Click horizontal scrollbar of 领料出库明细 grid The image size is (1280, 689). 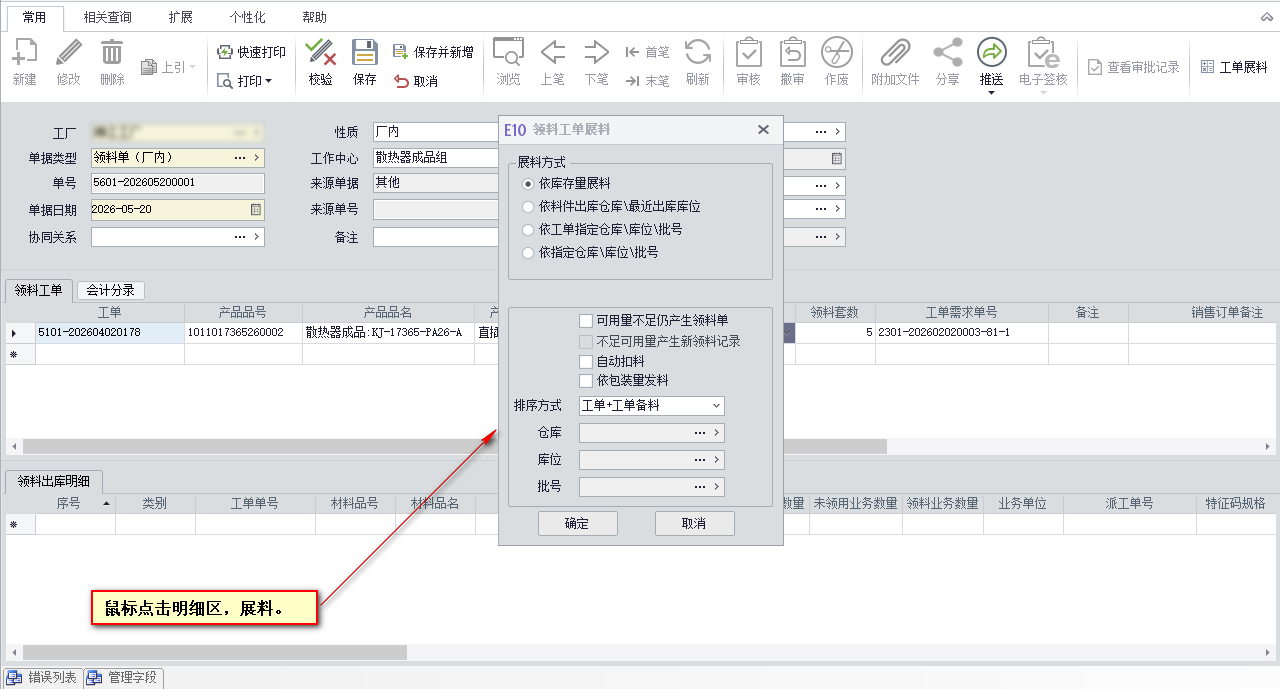tap(214, 652)
